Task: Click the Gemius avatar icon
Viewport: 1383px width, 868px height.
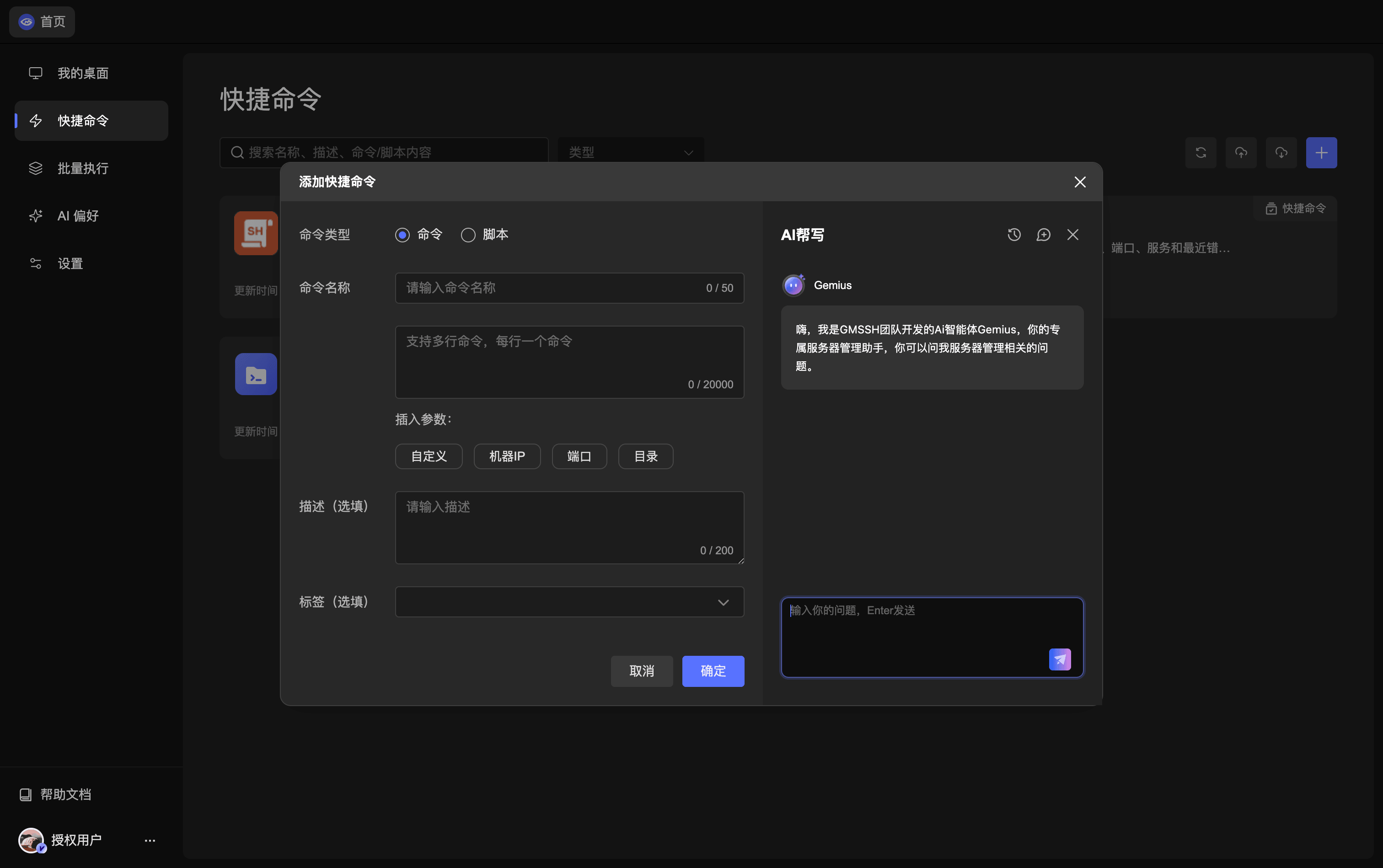Action: click(x=793, y=285)
